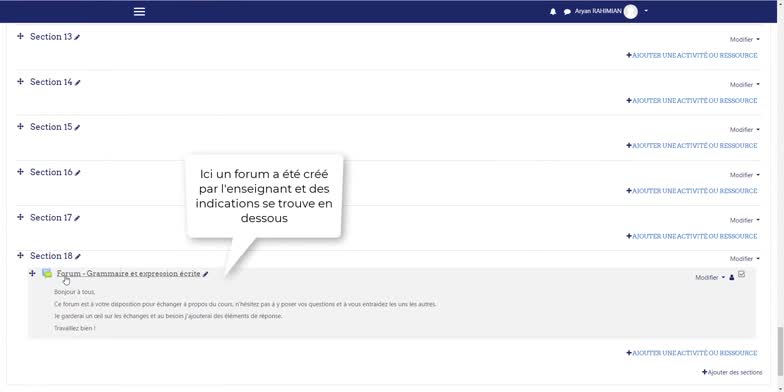Rename the forum using its pencil icon
784x392 pixels.
206,274
